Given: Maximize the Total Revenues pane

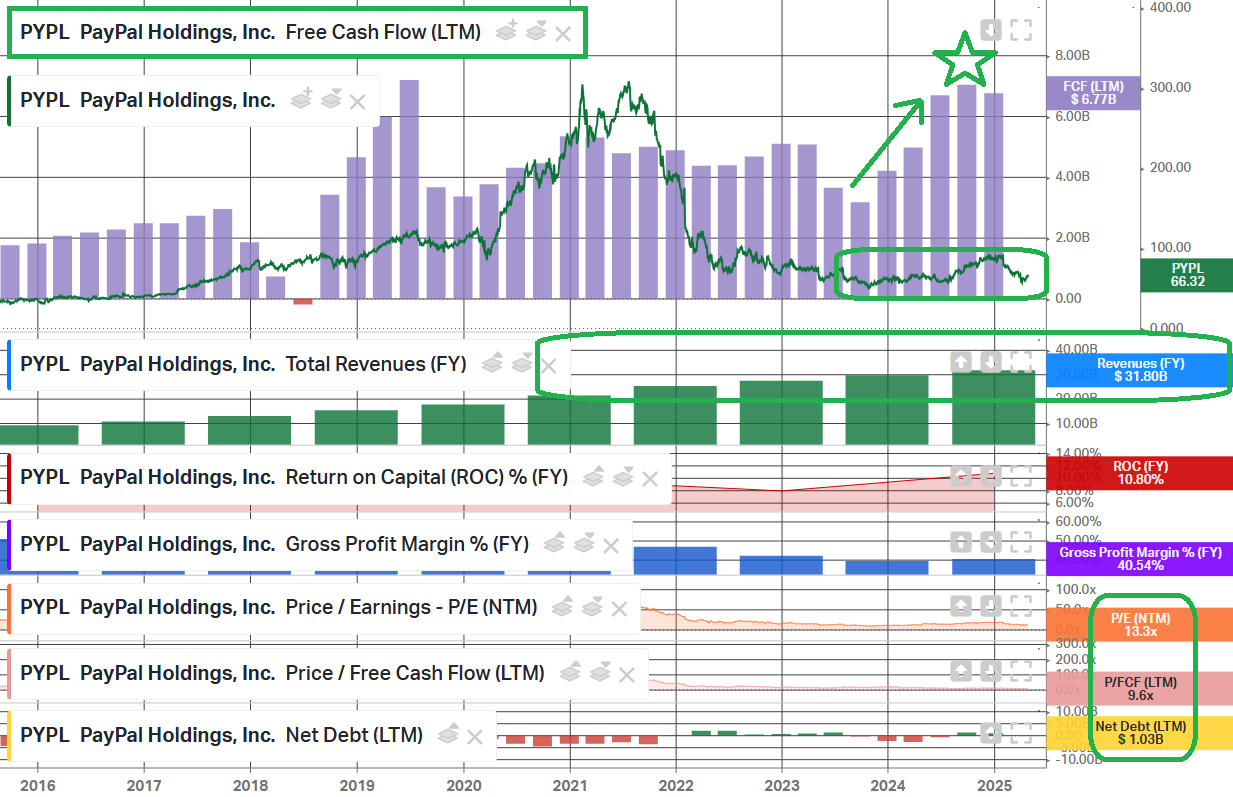Looking at the screenshot, I should pos(1020,362).
